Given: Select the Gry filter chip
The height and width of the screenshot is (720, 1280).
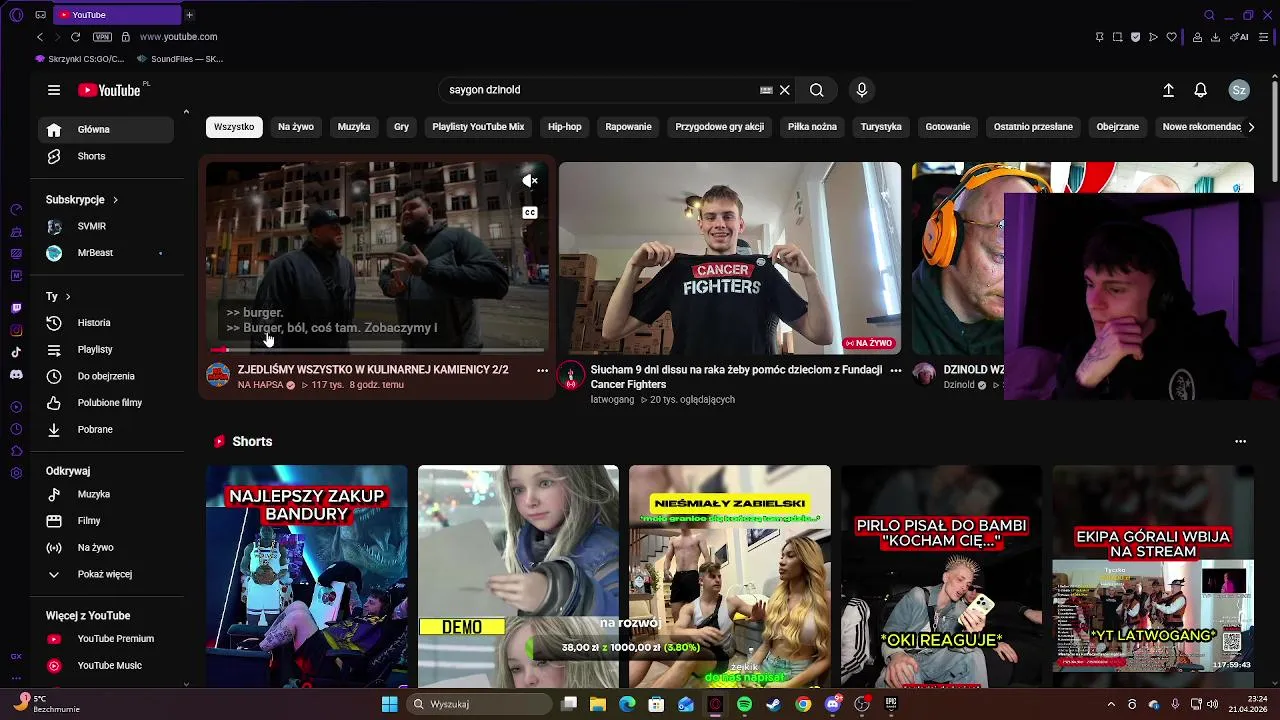Looking at the screenshot, I should pos(401,127).
